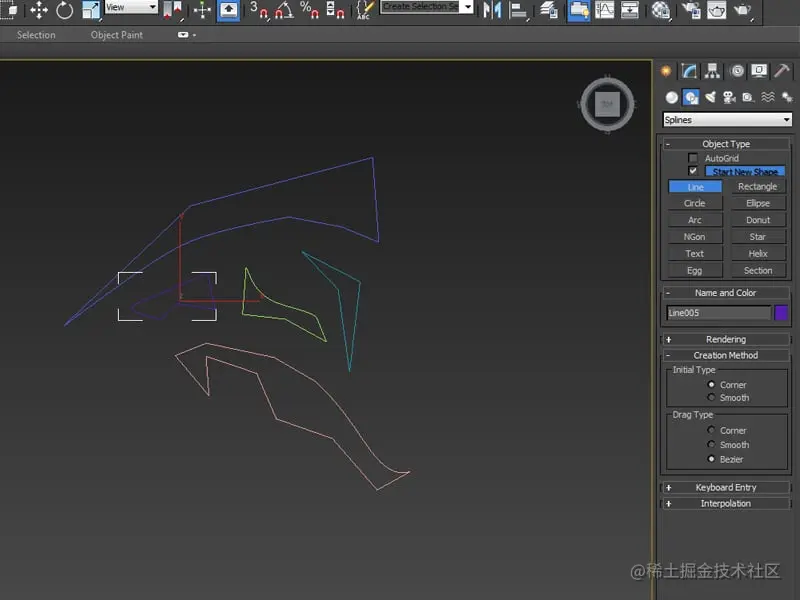Screen dimensions: 800x600
Task: Click the Select and Rotate tool
Action: point(64,11)
